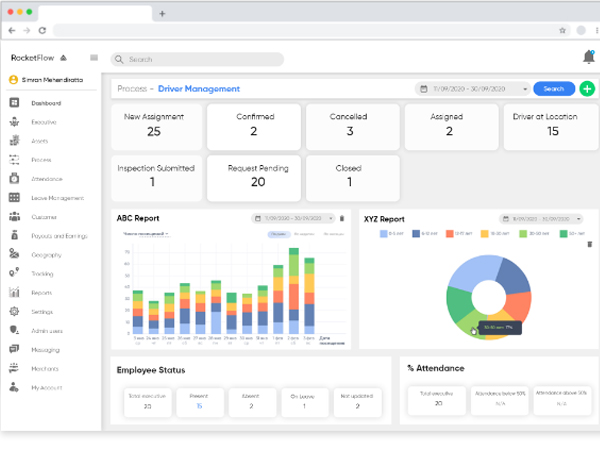Click the blue Search button
Screen dimensions: 600x450
point(554,89)
